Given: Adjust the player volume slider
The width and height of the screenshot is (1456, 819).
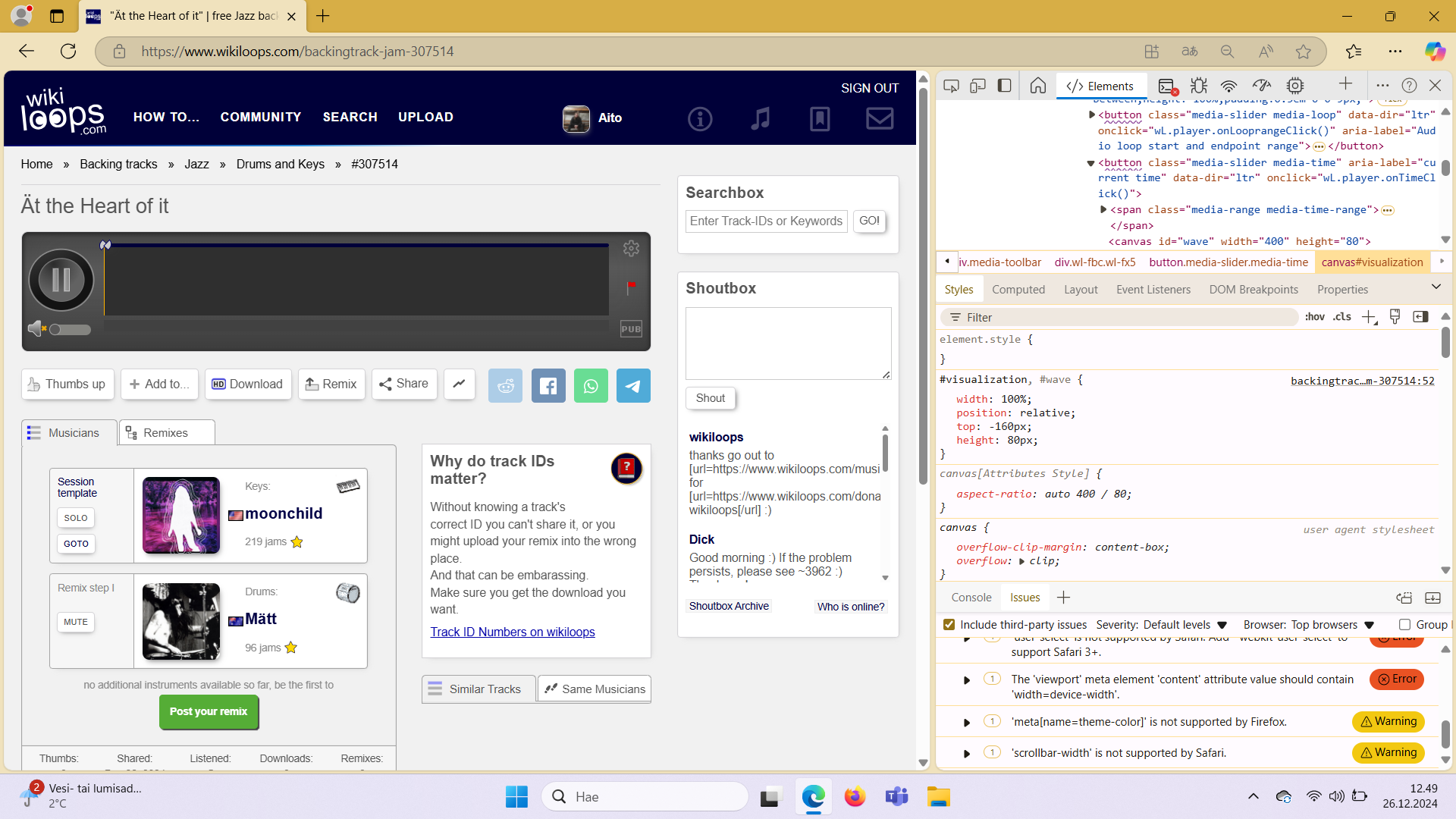Looking at the screenshot, I should [70, 329].
